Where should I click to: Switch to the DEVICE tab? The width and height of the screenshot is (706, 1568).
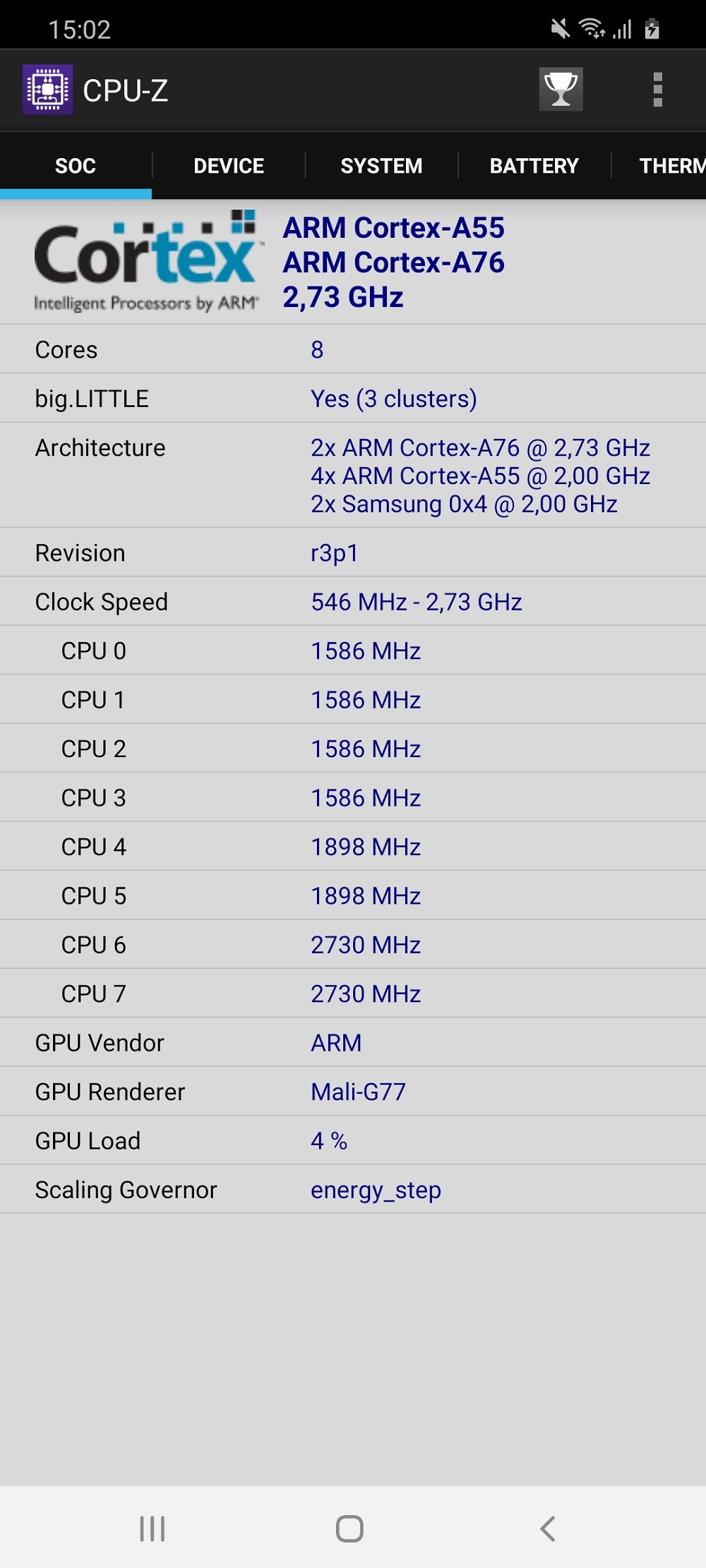click(229, 166)
